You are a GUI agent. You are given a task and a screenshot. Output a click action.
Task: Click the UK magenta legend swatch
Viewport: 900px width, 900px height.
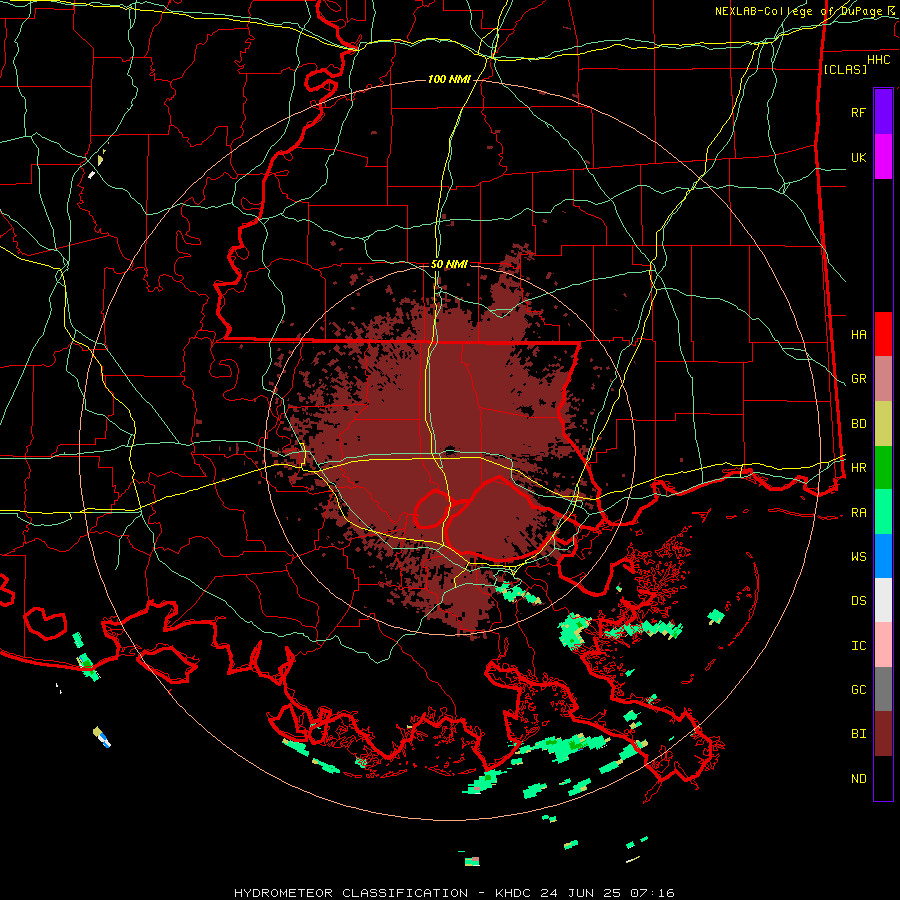(x=883, y=157)
